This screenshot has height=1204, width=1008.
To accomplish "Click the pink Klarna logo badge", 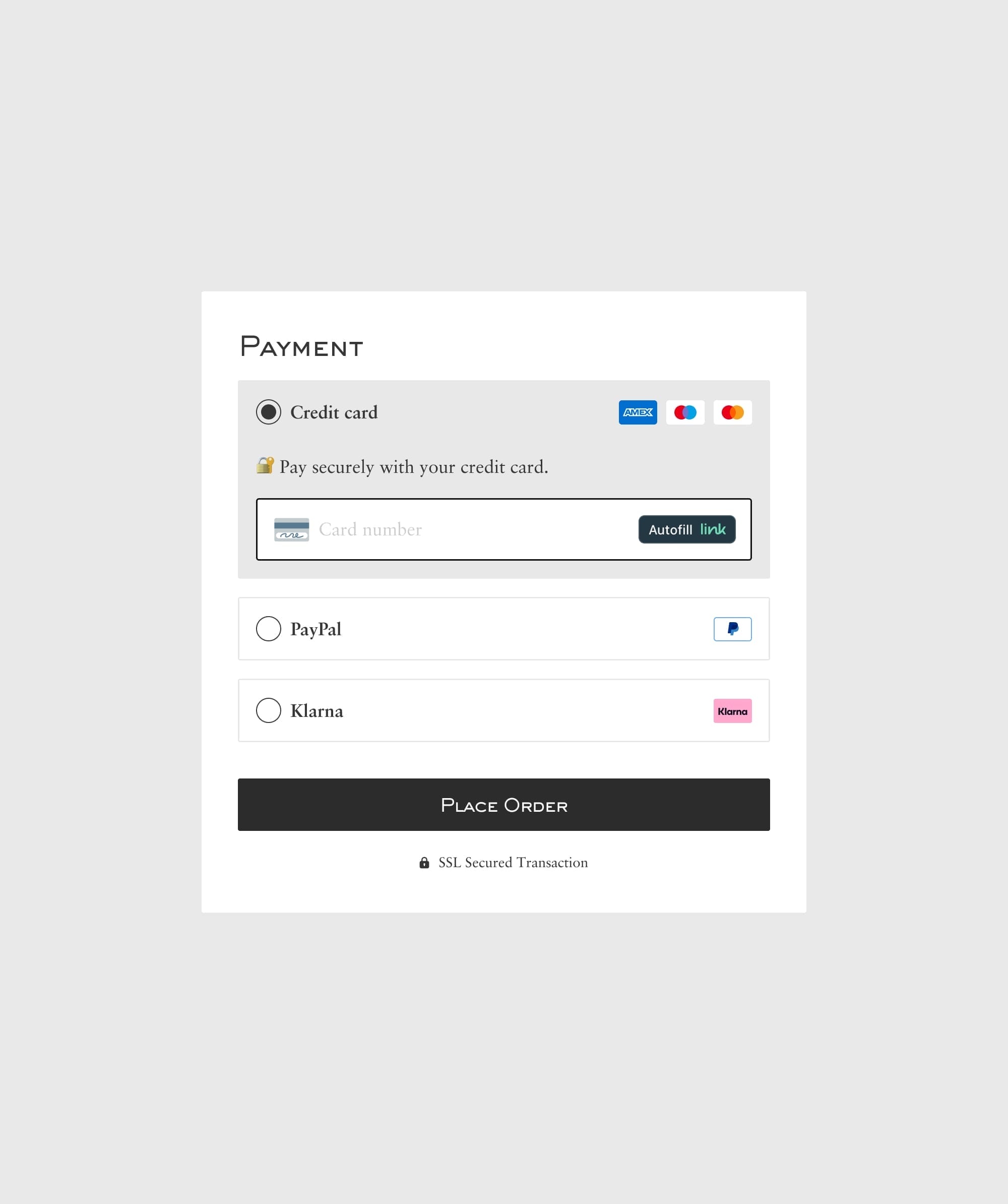I will pos(732,711).
